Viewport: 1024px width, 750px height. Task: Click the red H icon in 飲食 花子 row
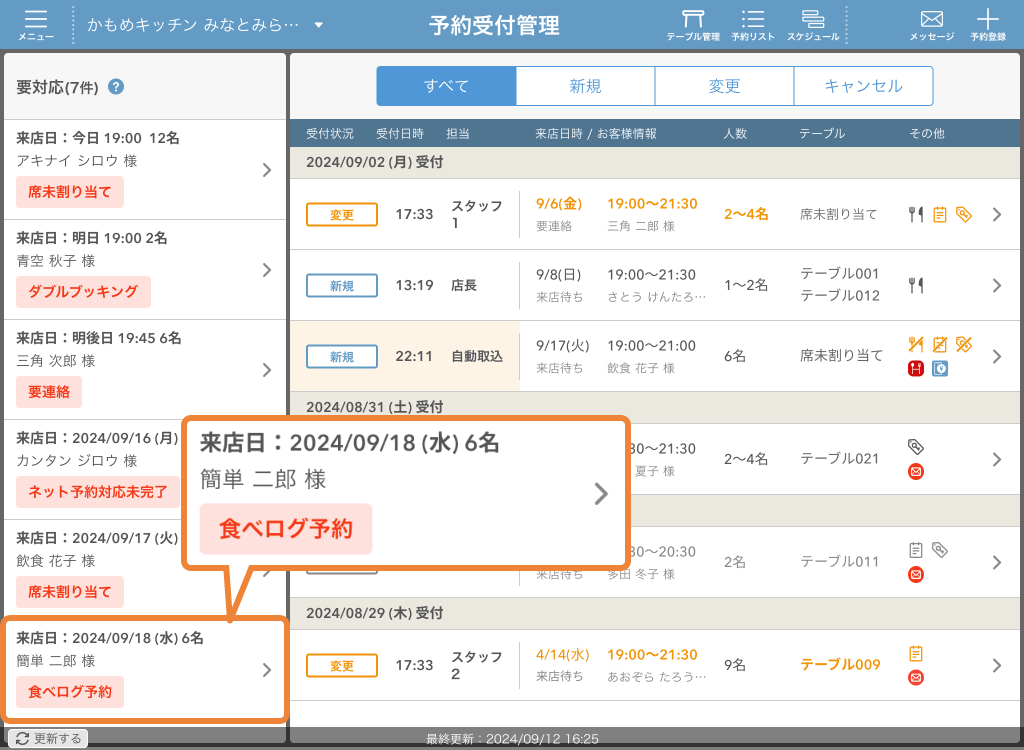[x=916, y=368]
